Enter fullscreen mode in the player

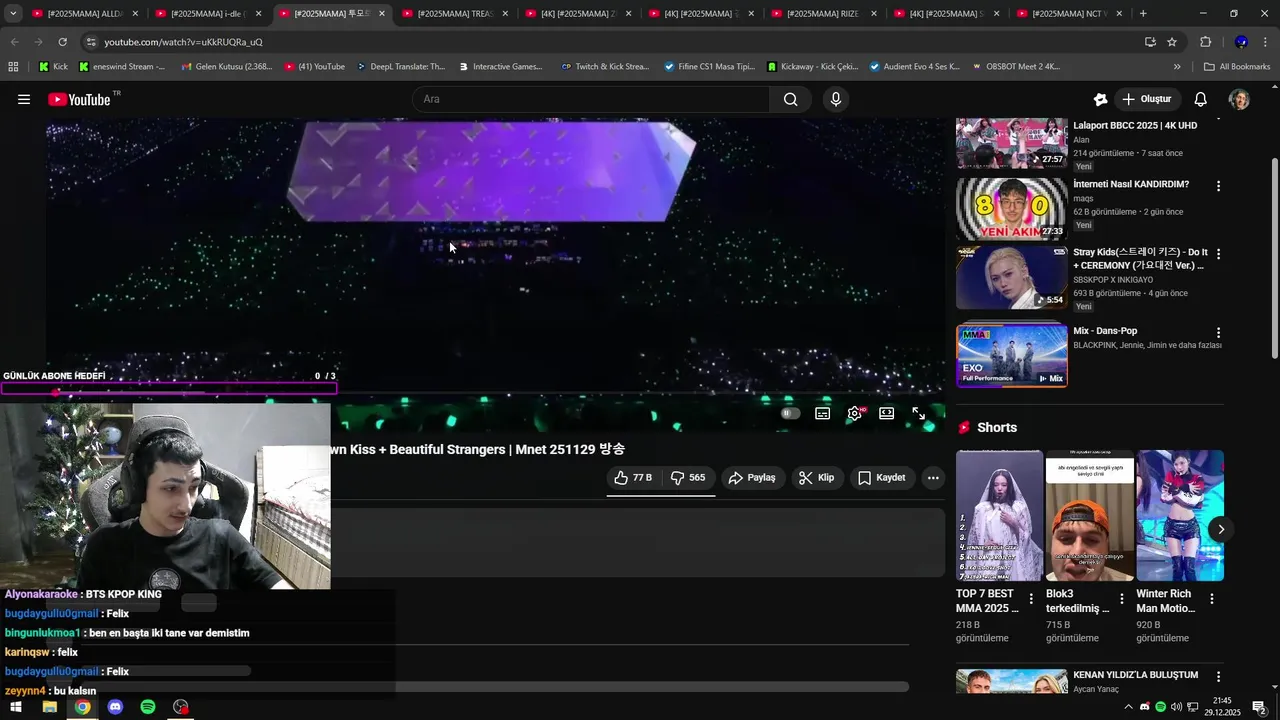click(918, 413)
